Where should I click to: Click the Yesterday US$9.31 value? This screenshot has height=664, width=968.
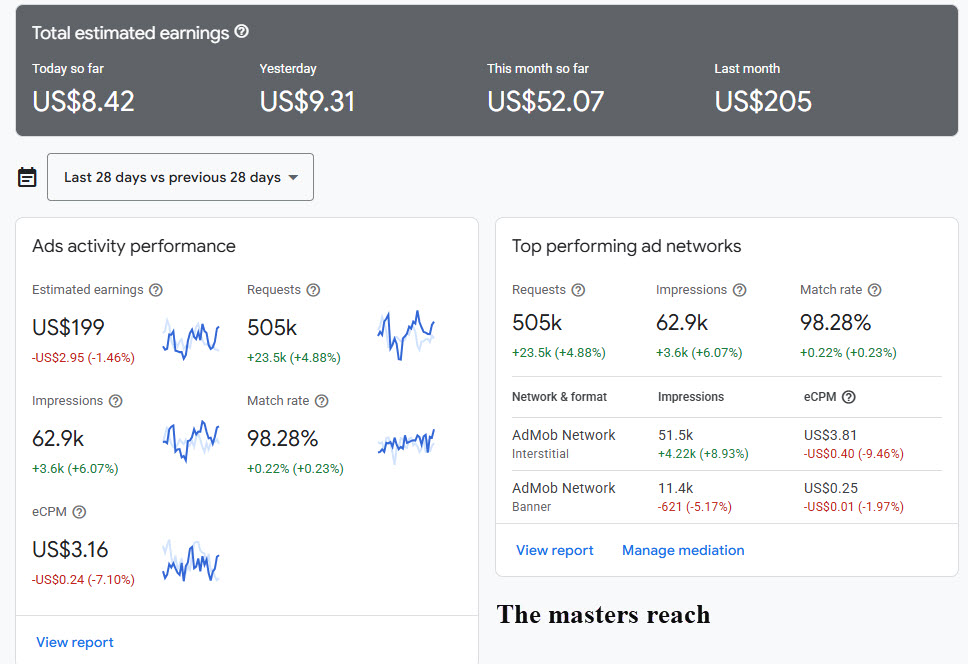[307, 102]
